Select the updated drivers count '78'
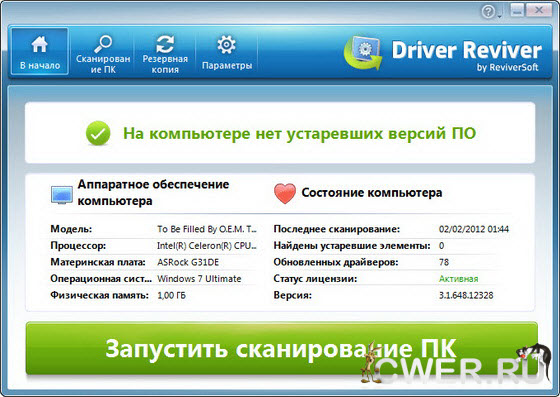Viewport: 560px width, 397px height. tap(444, 262)
